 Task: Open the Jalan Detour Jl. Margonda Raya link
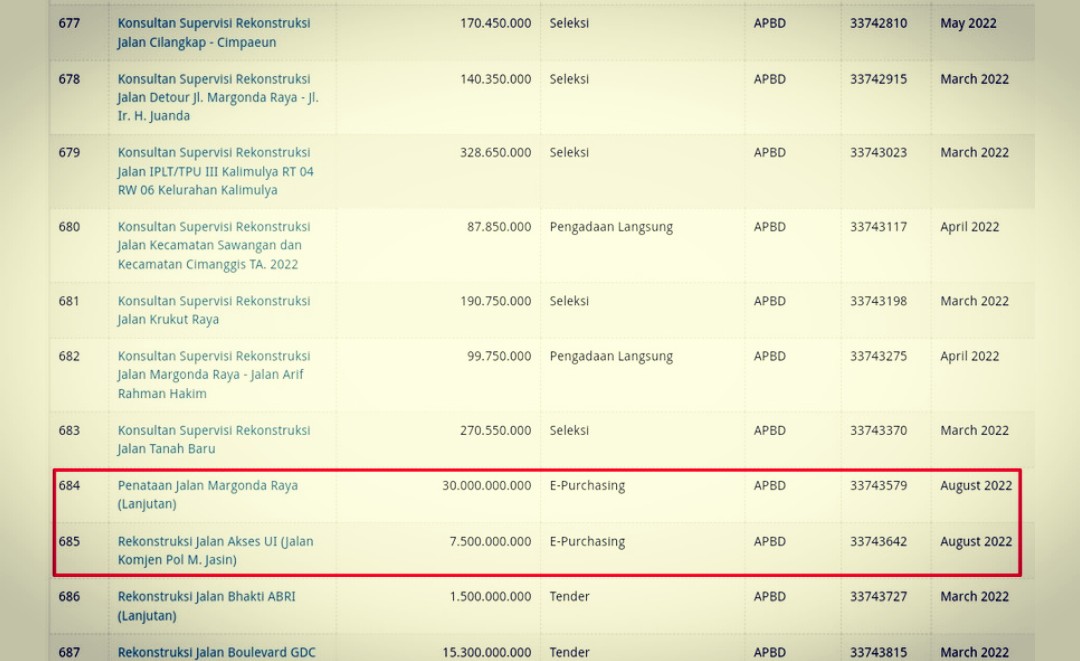pyautogui.click(x=217, y=97)
